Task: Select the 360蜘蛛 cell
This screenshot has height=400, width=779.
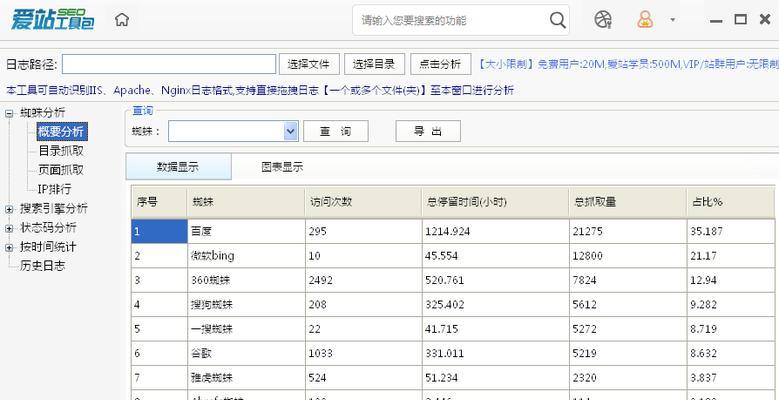Action: tap(246, 280)
